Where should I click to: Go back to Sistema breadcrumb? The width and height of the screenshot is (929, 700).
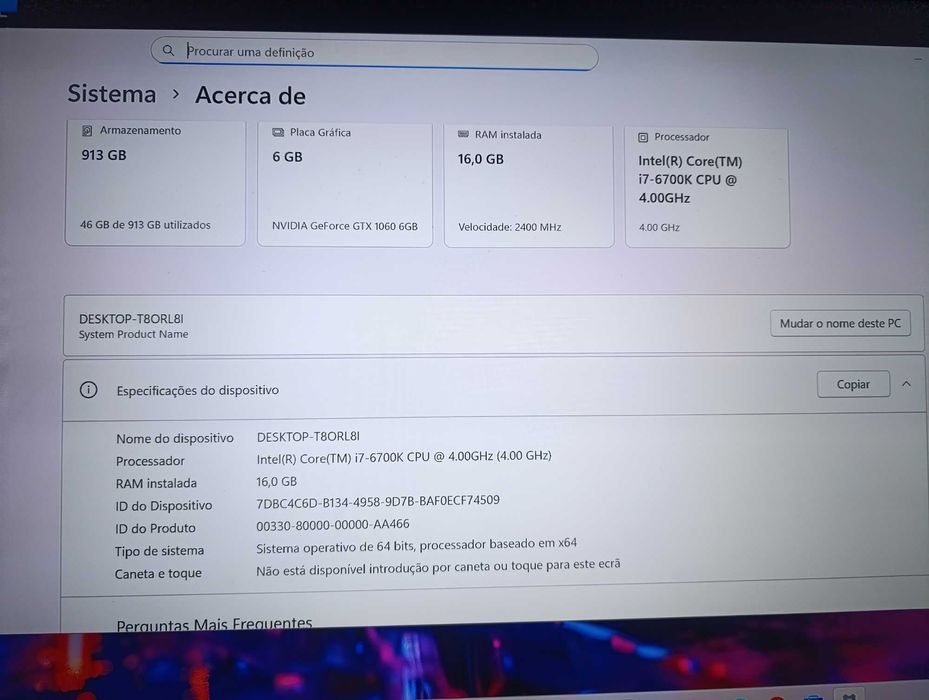tap(111, 94)
